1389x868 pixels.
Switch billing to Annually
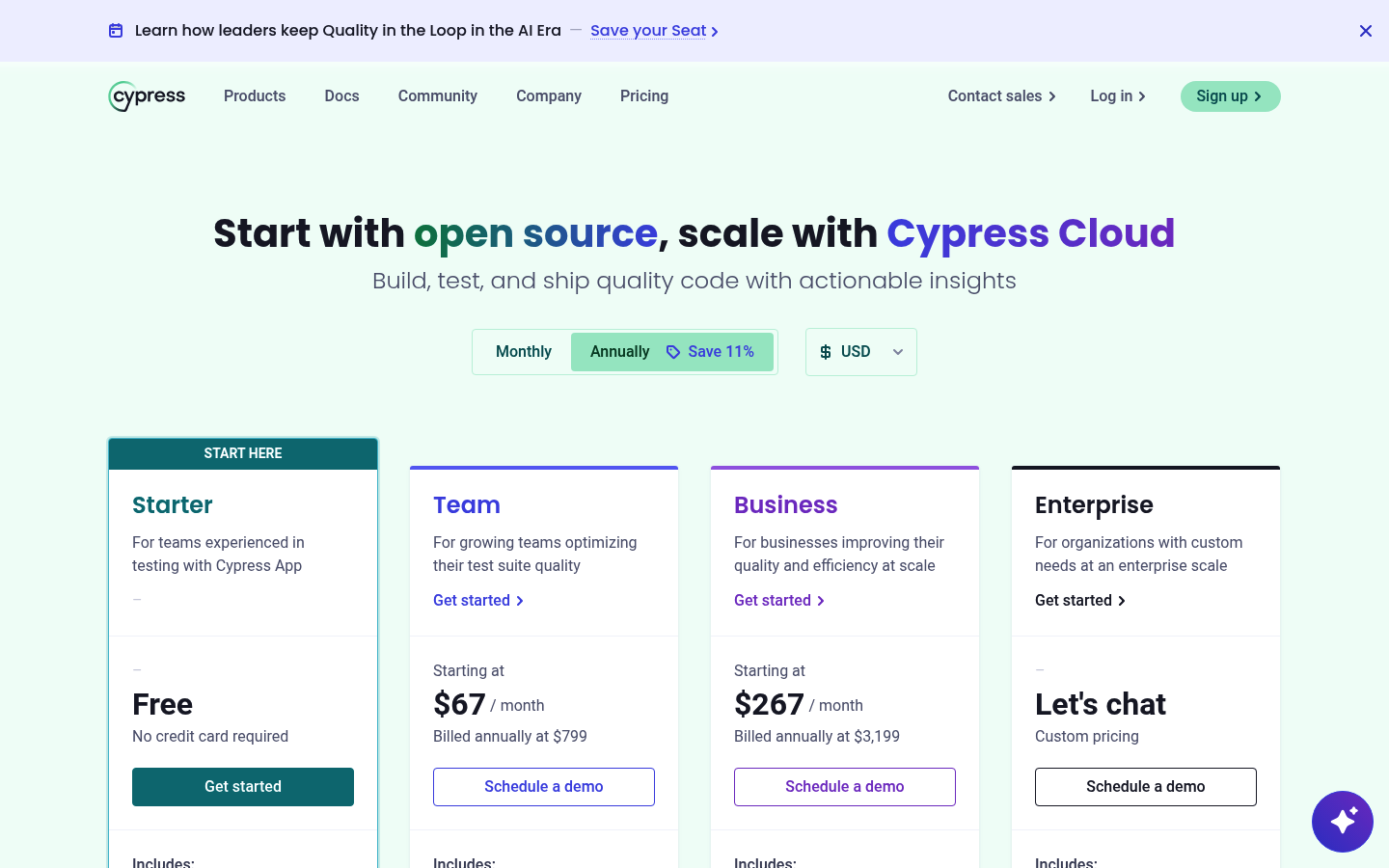pyautogui.click(x=672, y=352)
